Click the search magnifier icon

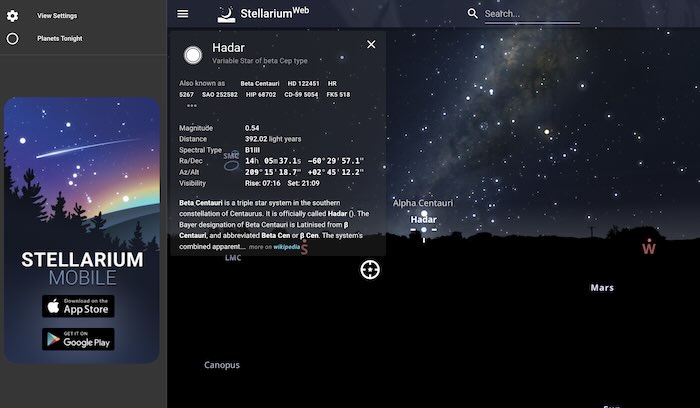[x=472, y=13]
